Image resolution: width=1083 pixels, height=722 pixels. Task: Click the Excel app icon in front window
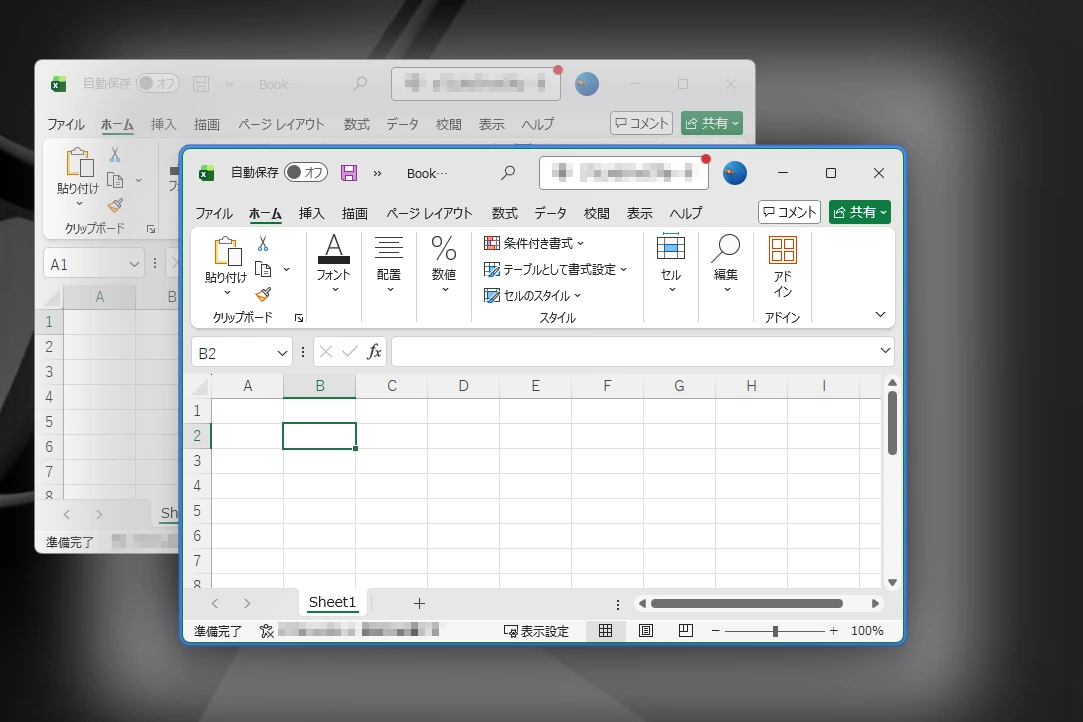[x=206, y=173]
